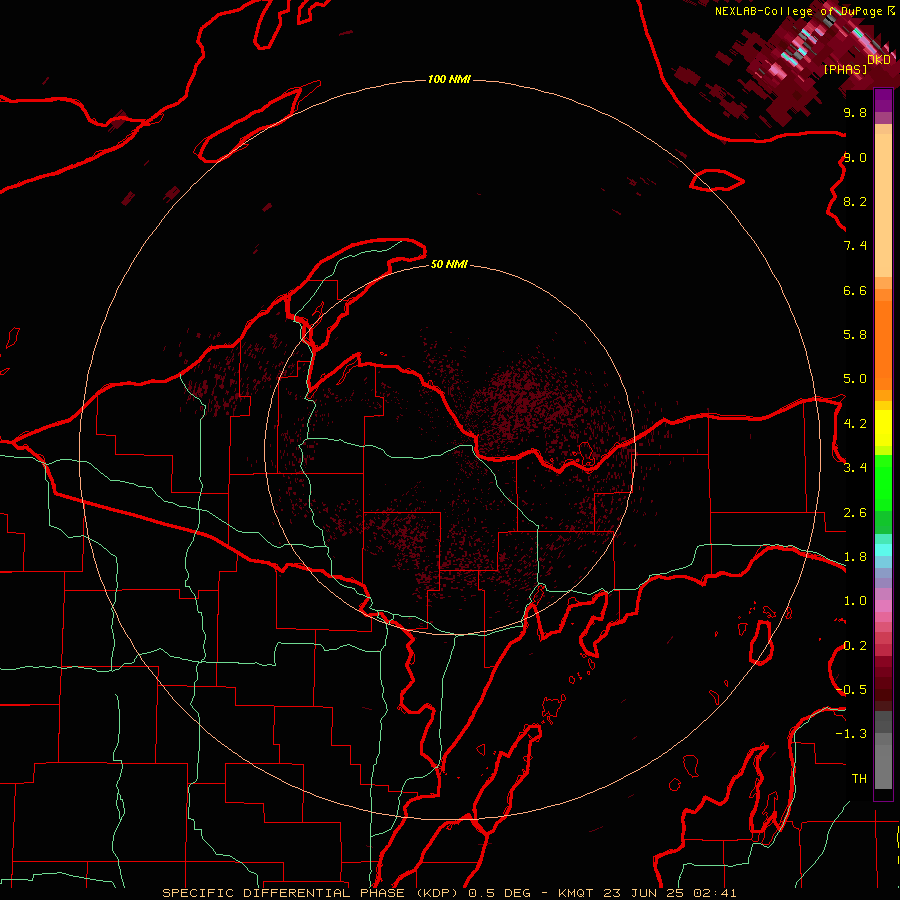Click the 0.2 color scale value
The height and width of the screenshot is (900, 900).
855,646
